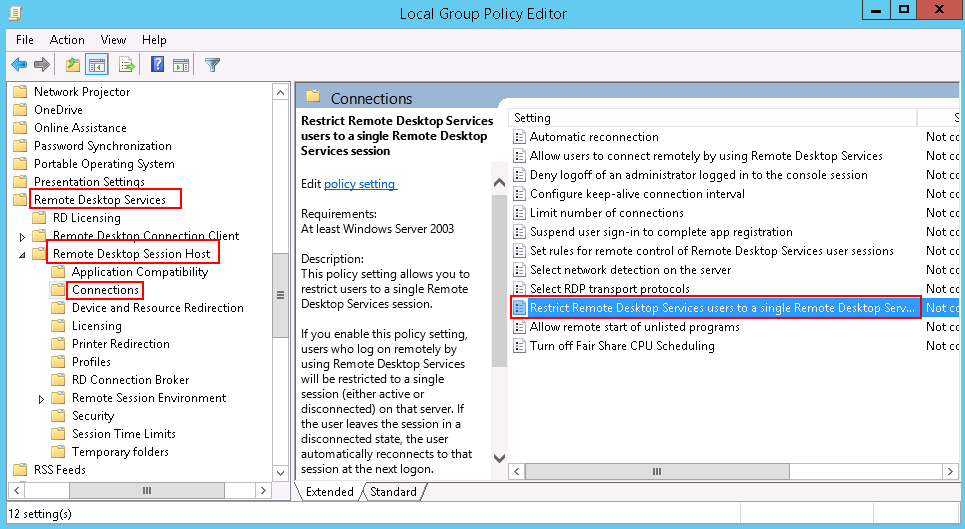Select Remote Desktop Services tree item
This screenshot has width=965, height=529.
(x=100, y=200)
